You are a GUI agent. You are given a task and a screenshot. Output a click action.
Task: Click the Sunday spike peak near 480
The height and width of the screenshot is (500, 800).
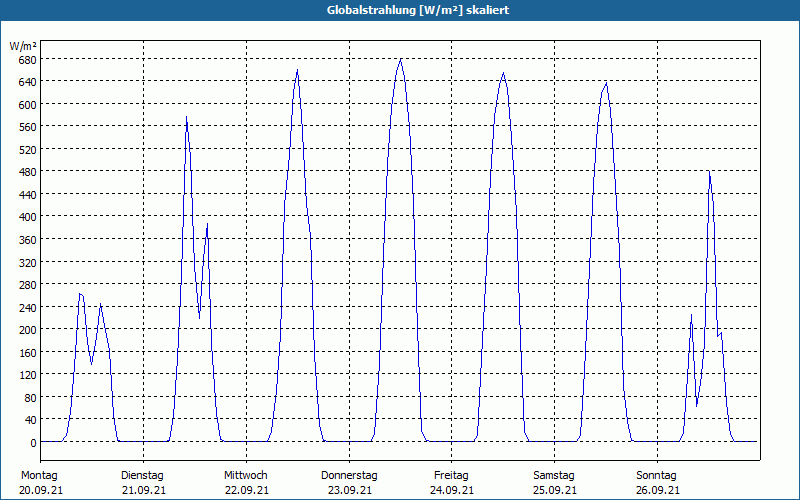coord(709,172)
